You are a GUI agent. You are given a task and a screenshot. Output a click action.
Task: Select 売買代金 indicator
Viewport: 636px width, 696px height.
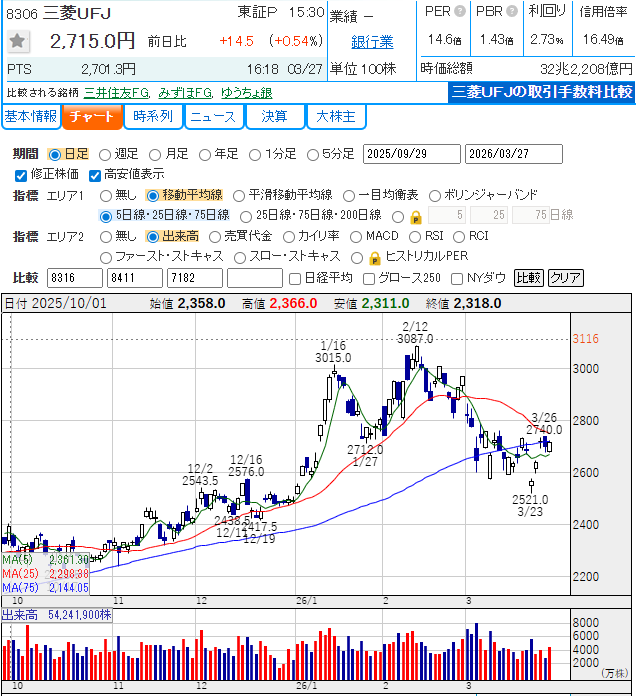pos(215,237)
